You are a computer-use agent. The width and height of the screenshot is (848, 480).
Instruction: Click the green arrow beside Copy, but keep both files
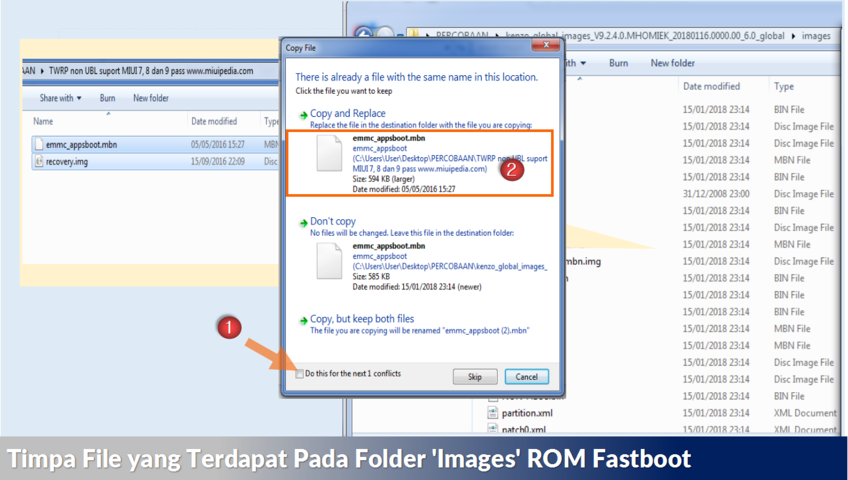pyautogui.click(x=303, y=321)
